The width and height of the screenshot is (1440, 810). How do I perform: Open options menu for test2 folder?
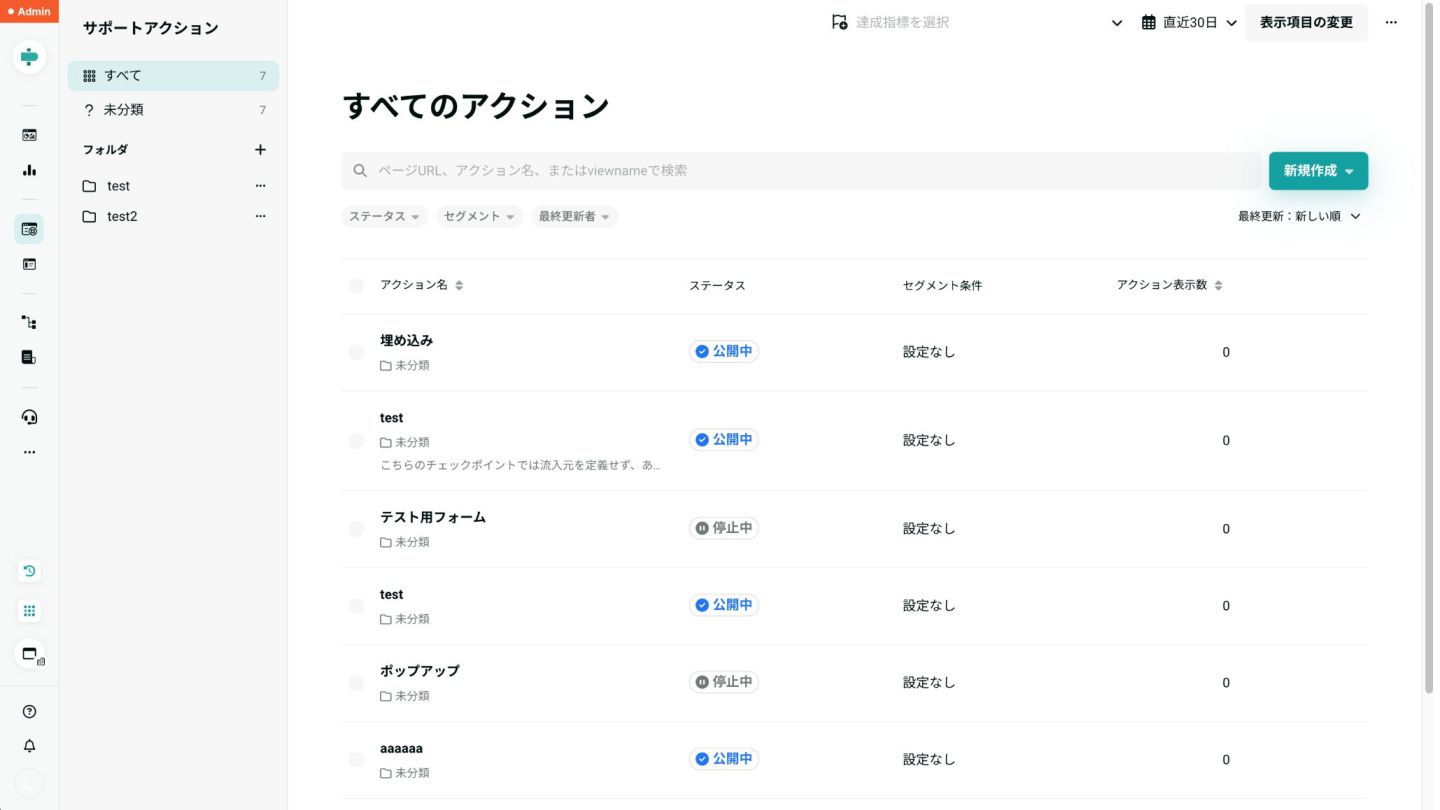[x=260, y=216]
